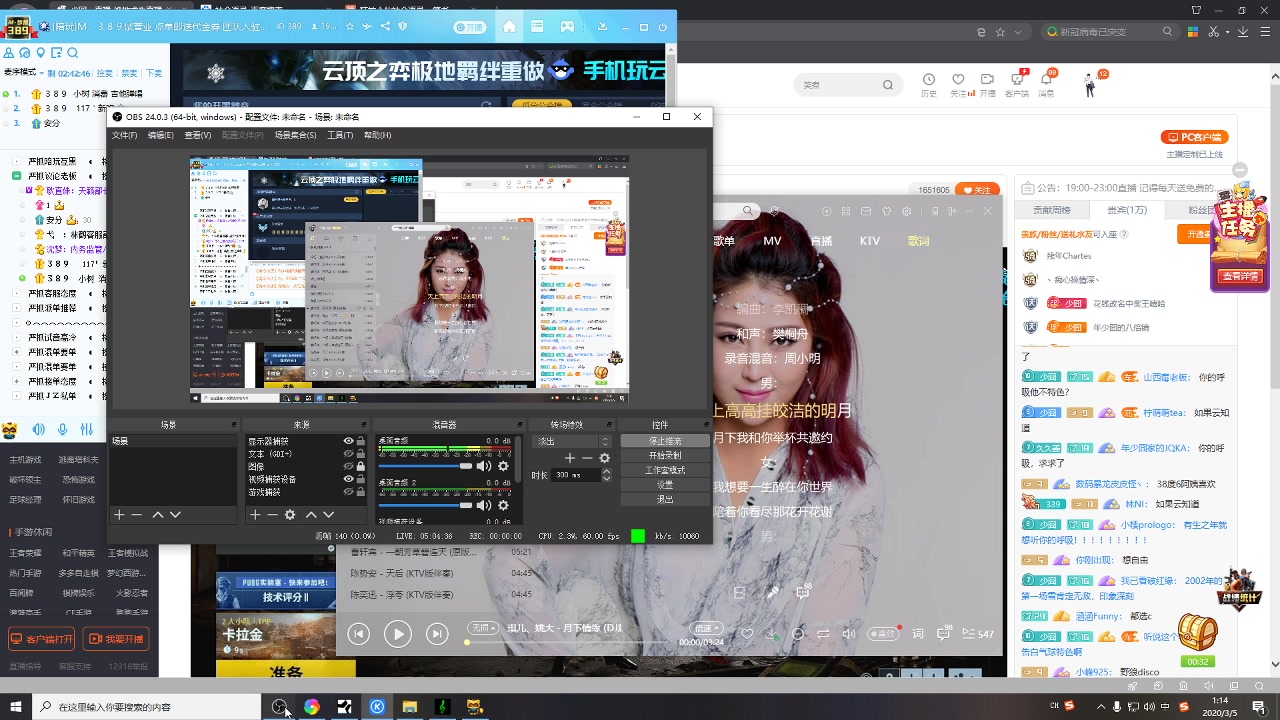Open Windows Start menu
The image size is (1280, 720).
pyautogui.click(x=15, y=707)
